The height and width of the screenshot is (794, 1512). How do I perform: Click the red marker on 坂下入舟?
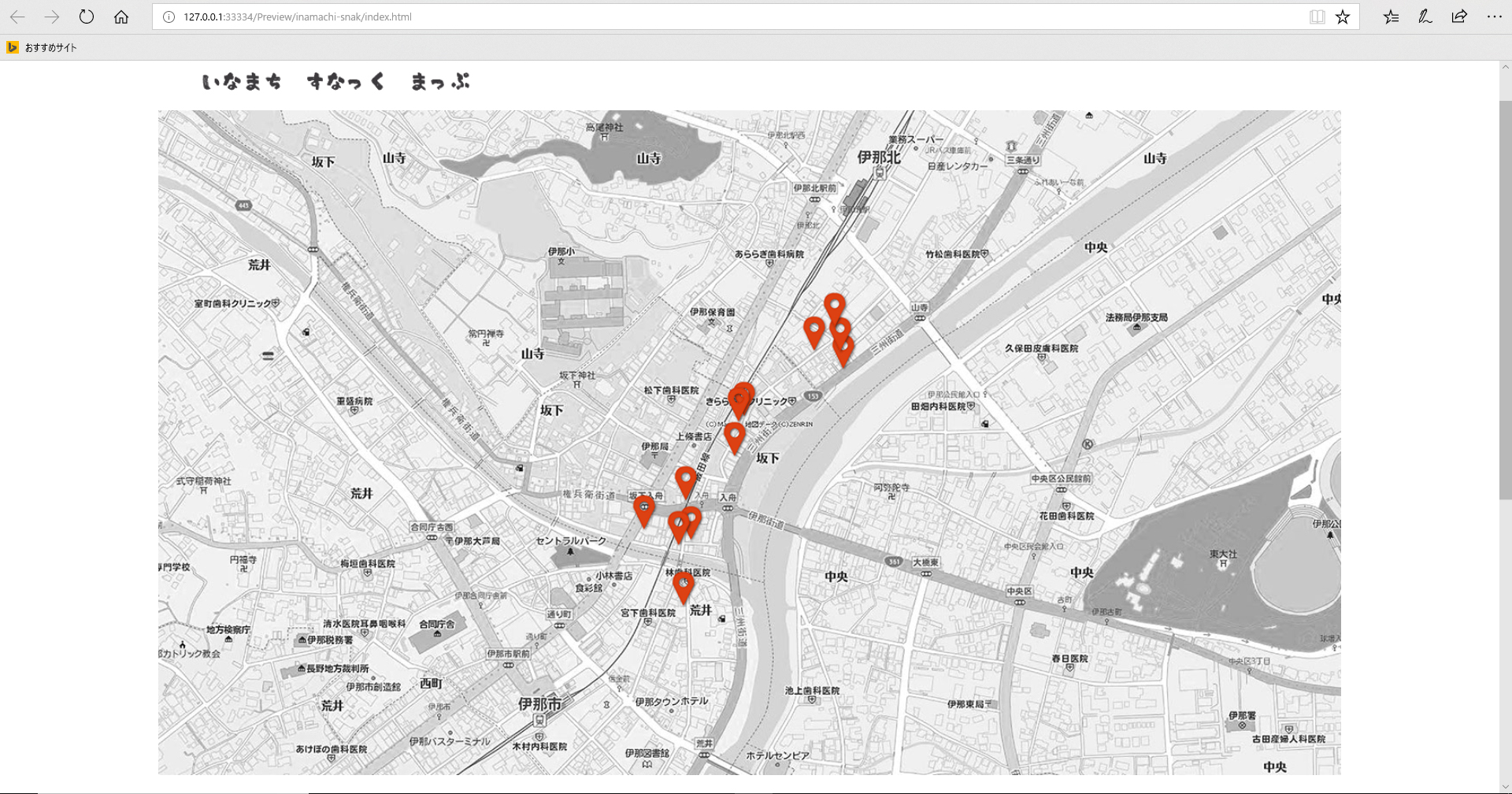tap(644, 508)
